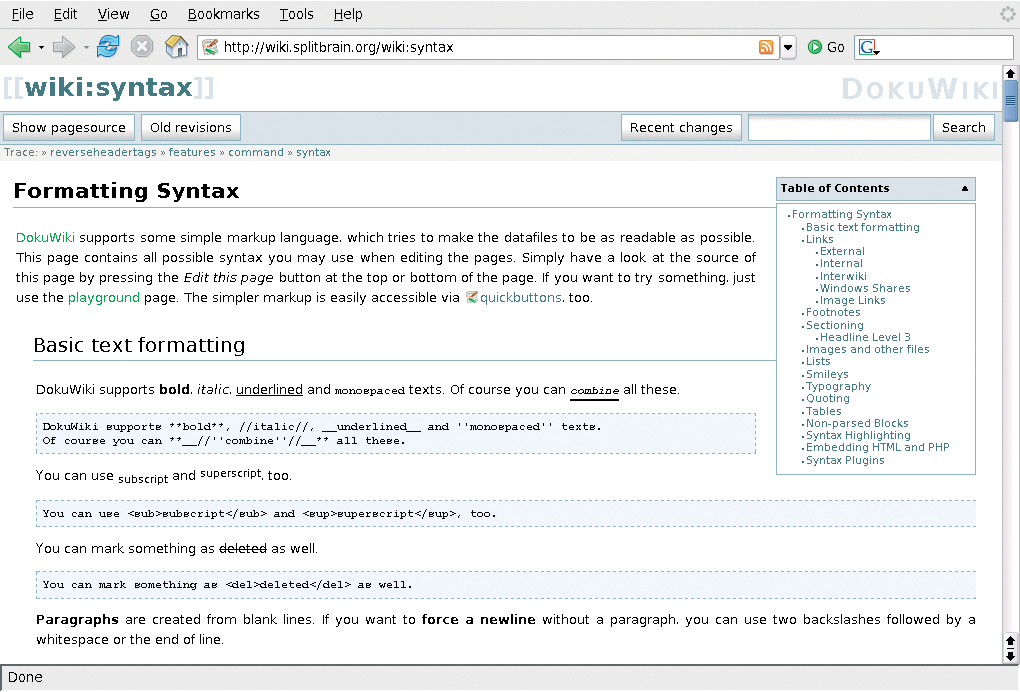The width and height of the screenshot is (1020, 692).
Task: Jump to Internal in the contents
Action: point(841,263)
